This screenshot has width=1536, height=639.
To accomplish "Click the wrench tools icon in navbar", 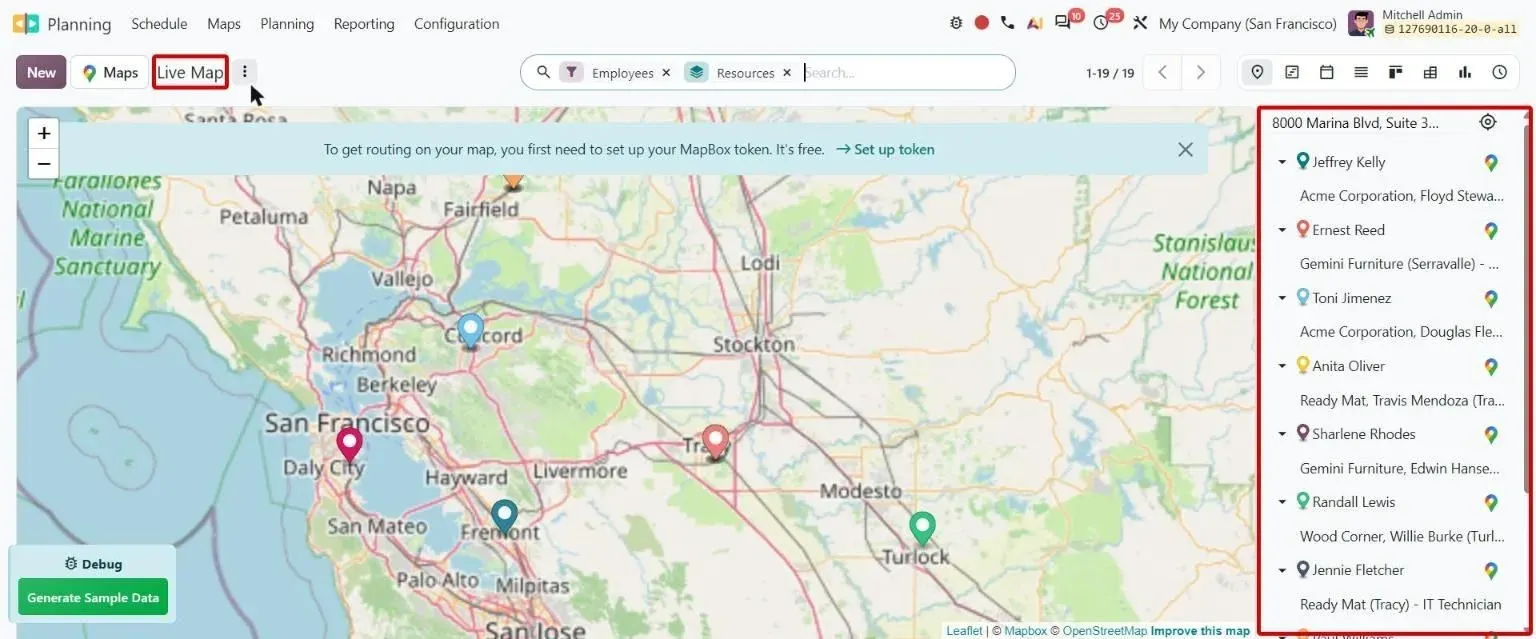I will pos(1140,23).
